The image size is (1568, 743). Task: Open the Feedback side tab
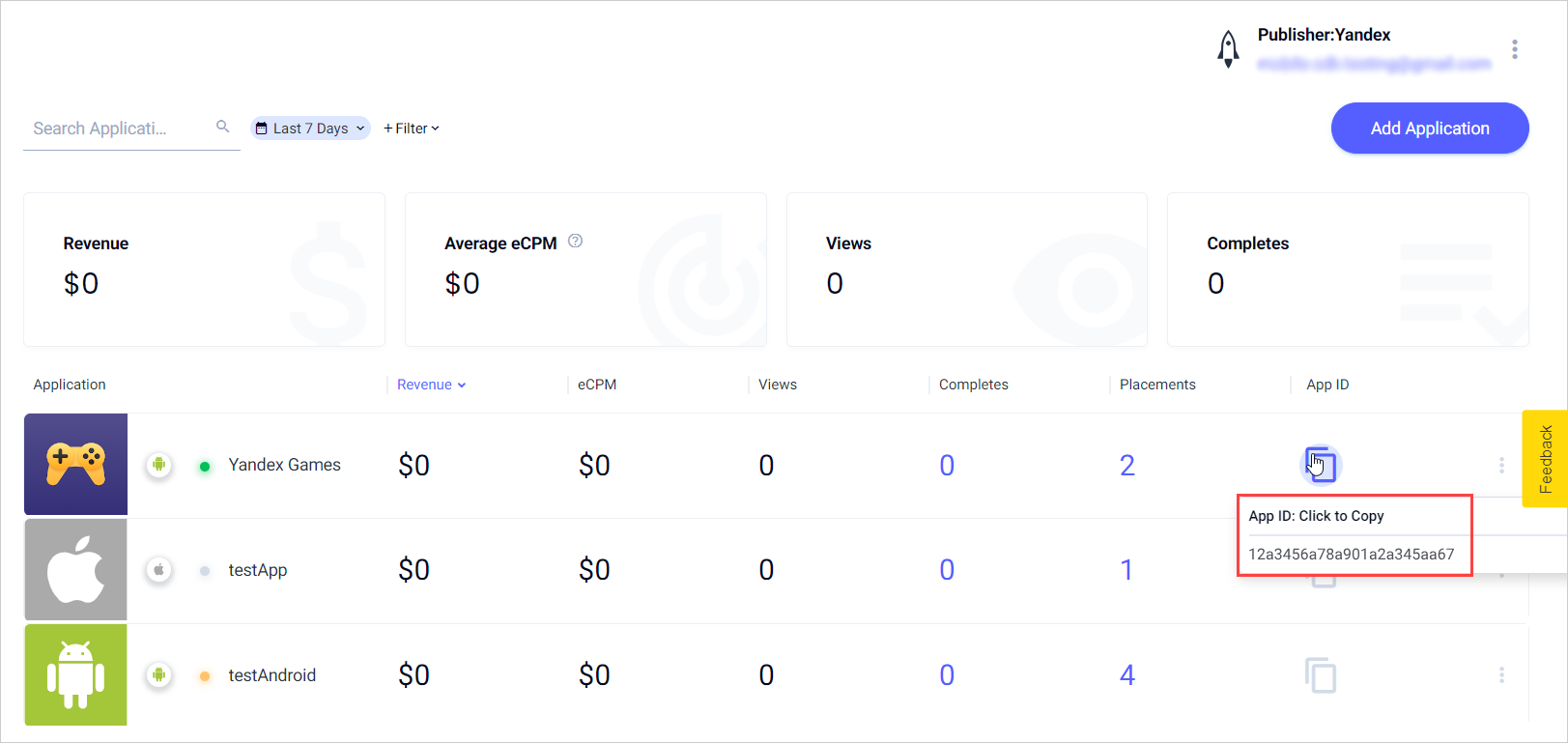[1545, 459]
